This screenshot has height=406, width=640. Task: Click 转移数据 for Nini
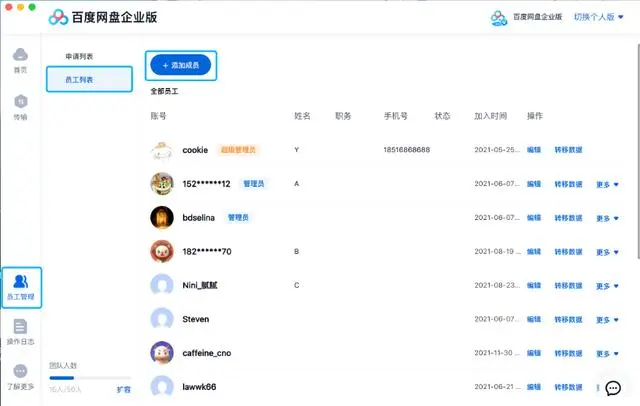[568, 286]
